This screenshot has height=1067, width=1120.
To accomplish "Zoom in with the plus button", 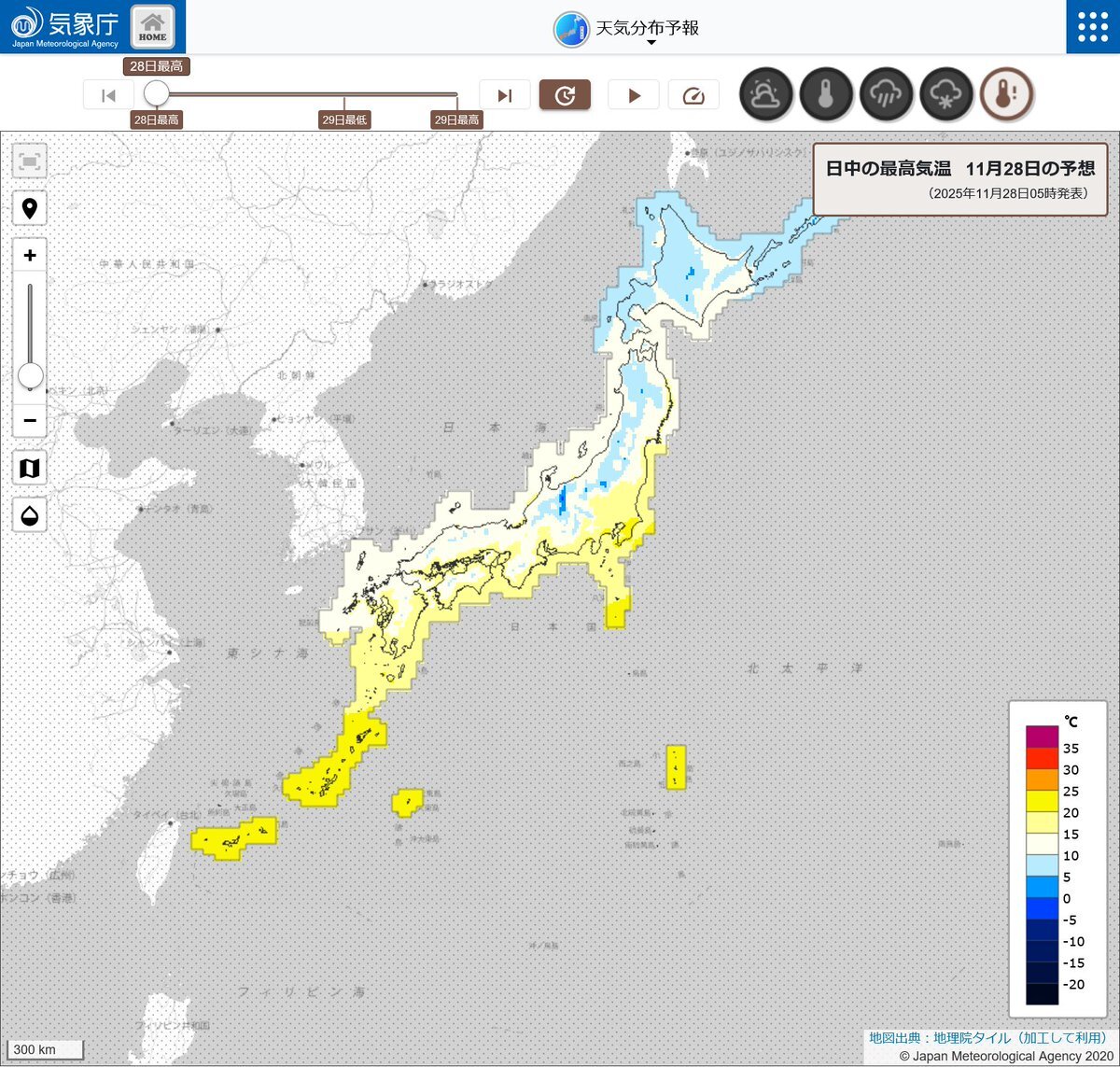I will pyautogui.click(x=30, y=255).
